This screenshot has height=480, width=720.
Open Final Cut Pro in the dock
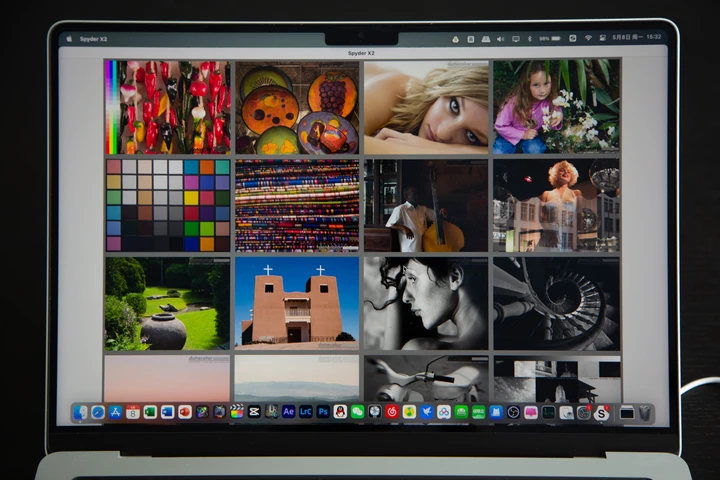click(237, 412)
